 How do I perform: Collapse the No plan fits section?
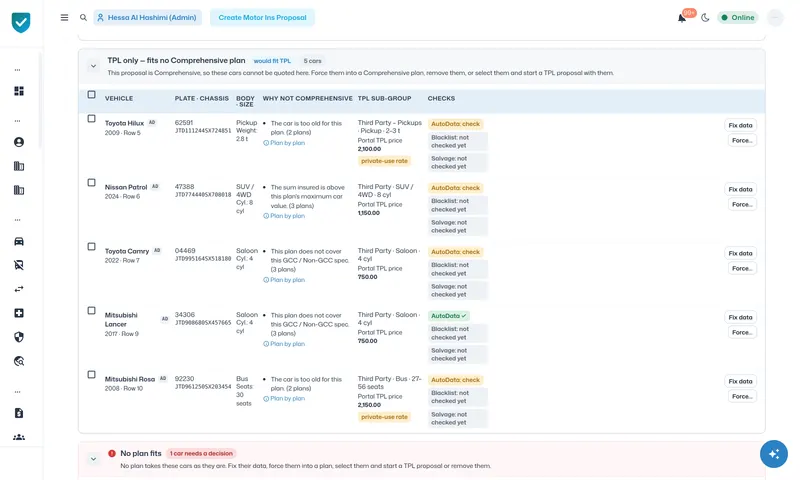point(93,459)
